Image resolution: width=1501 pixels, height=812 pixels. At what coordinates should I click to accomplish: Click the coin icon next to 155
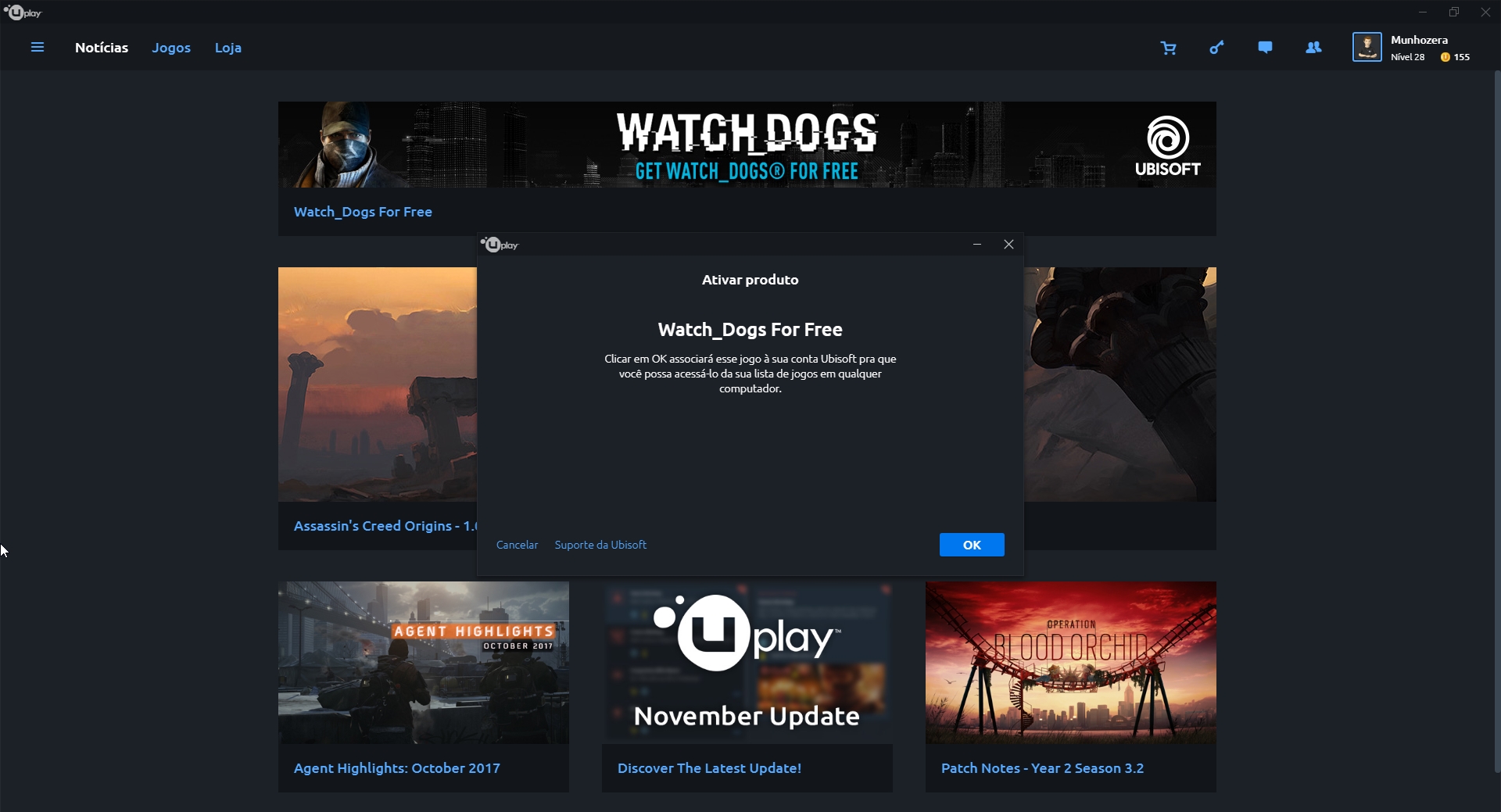[1445, 57]
